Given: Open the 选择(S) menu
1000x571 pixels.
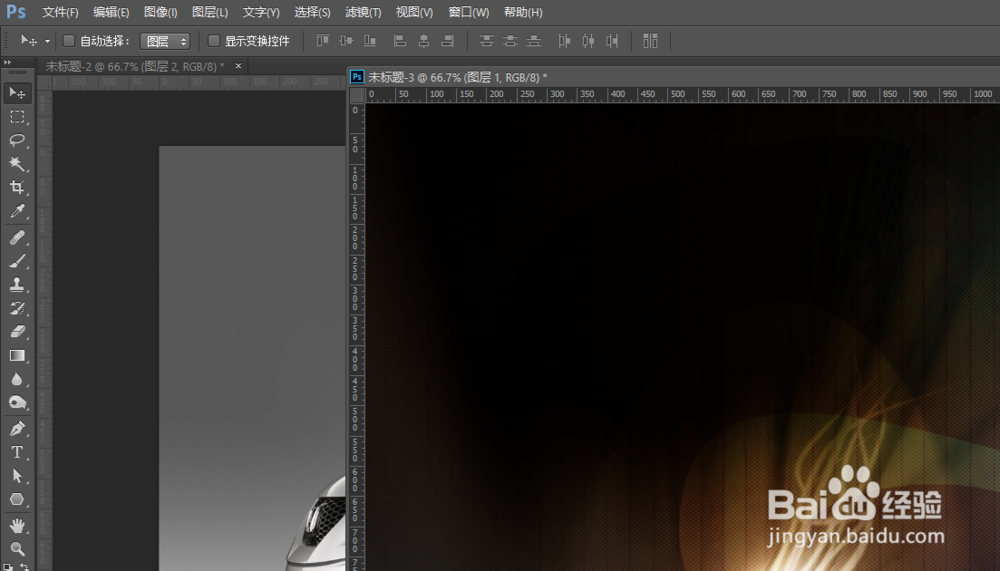Looking at the screenshot, I should click(312, 12).
